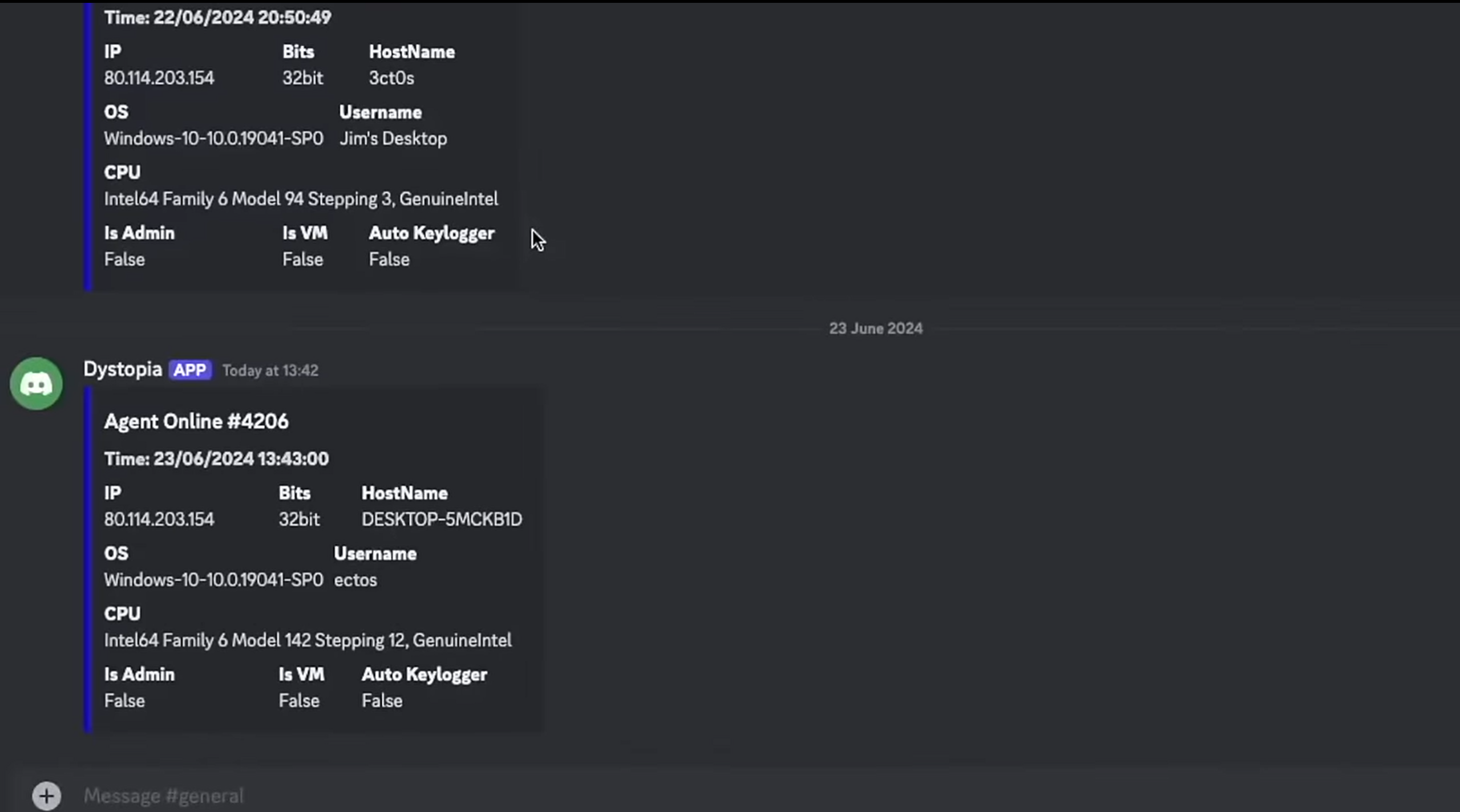Select the IP address 80.114.203.154
Screen dimensions: 1460x812
tap(159, 519)
